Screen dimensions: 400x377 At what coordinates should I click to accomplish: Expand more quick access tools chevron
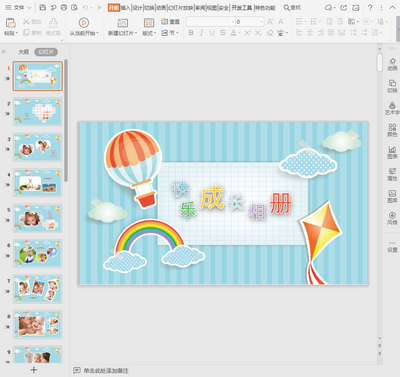(99, 7)
